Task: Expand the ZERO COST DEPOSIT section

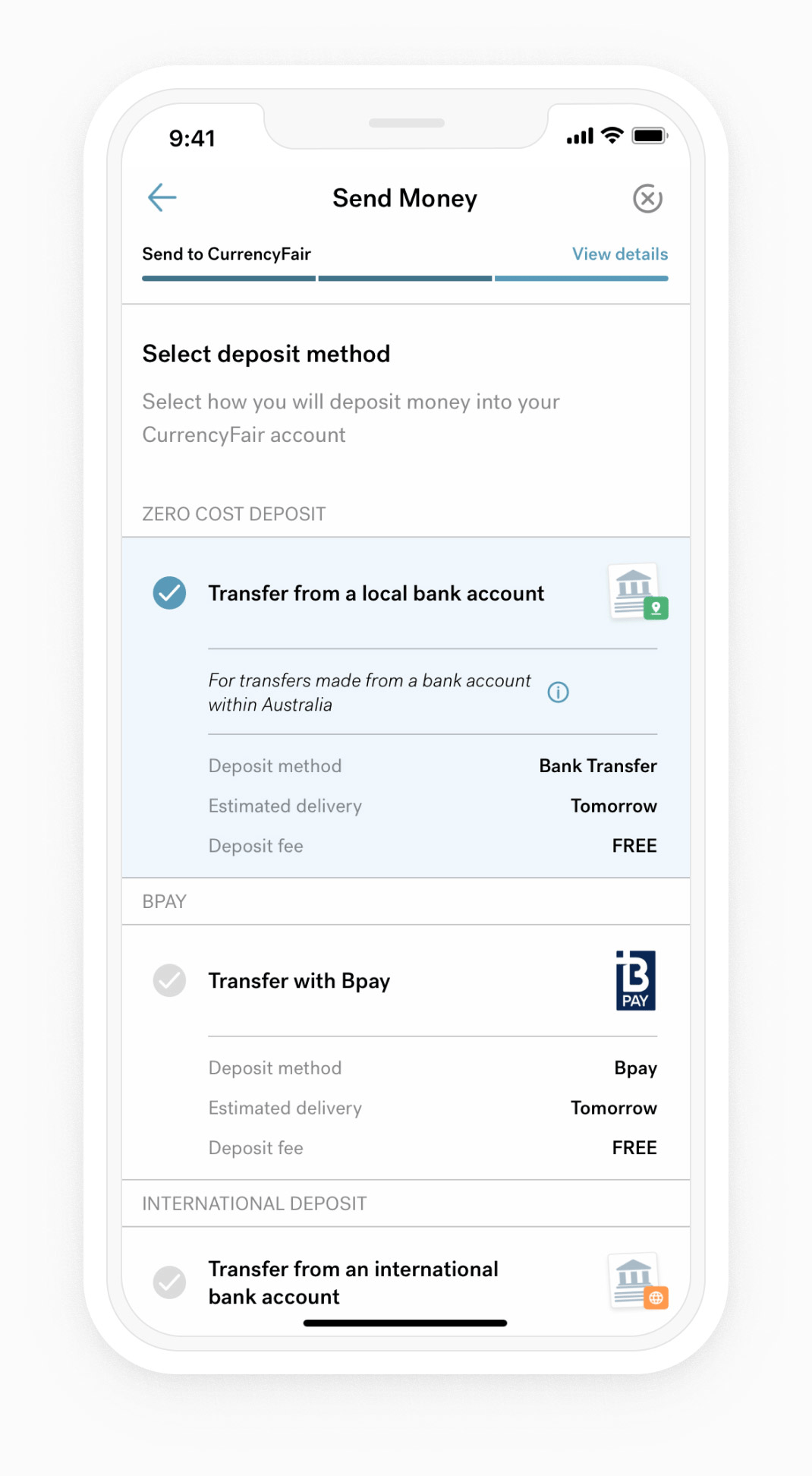Action: (233, 513)
